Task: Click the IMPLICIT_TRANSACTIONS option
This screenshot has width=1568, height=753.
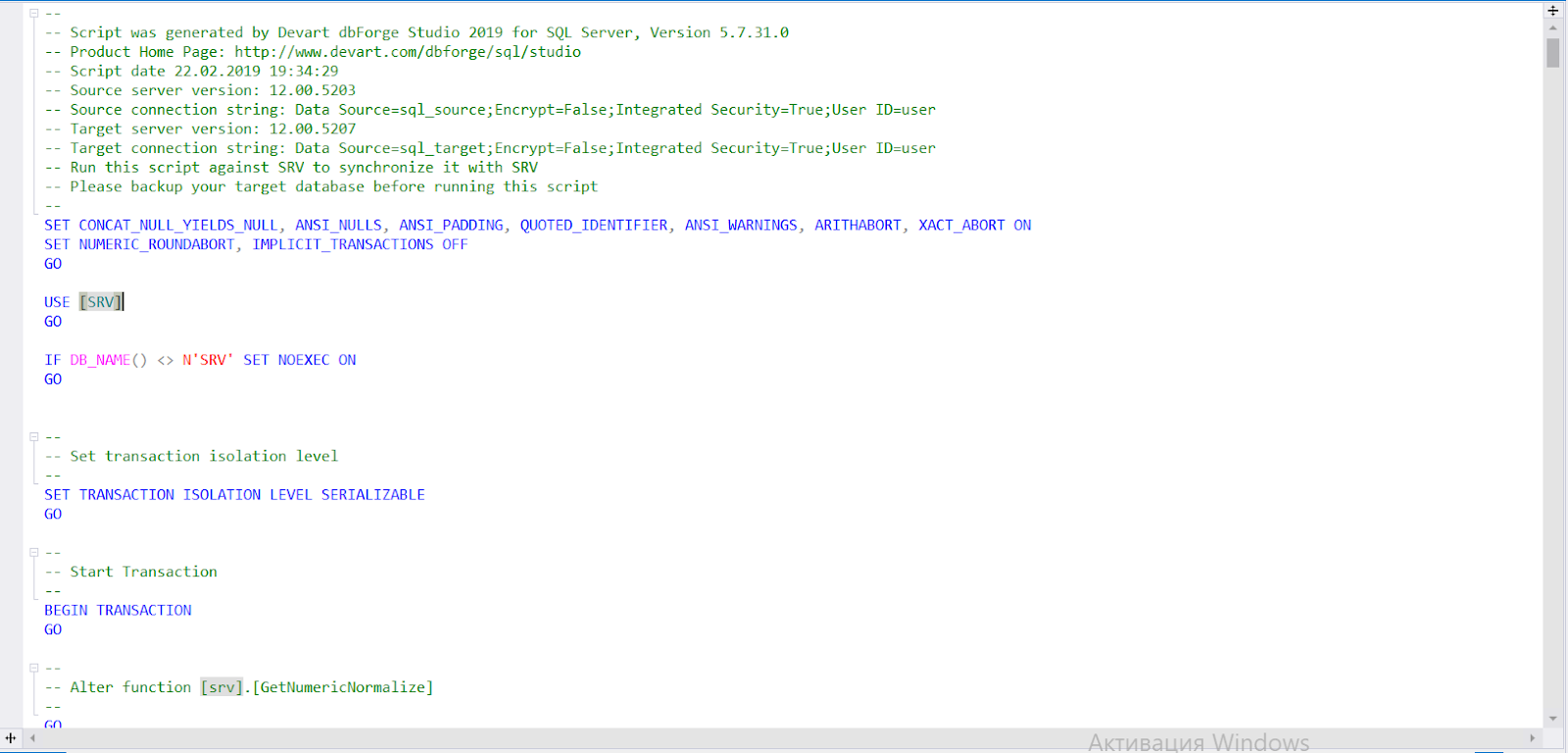Action: point(343,244)
